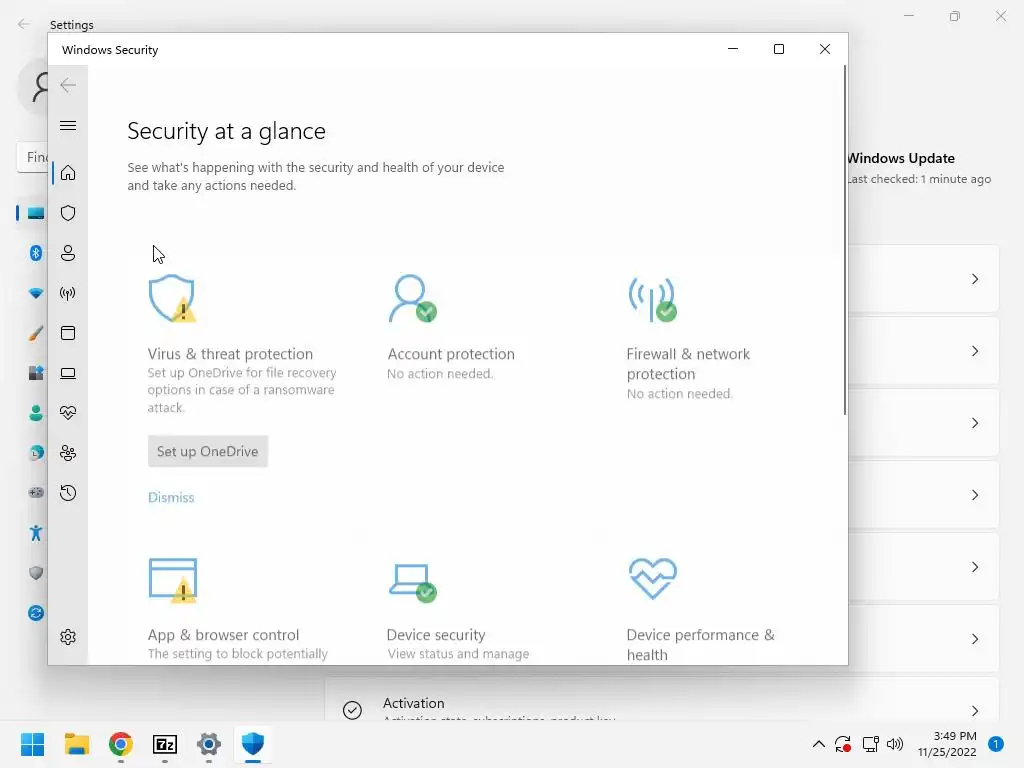Image resolution: width=1024 pixels, height=768 pixels.
Task: Open the notification count badge
Action: coord(996,744)
